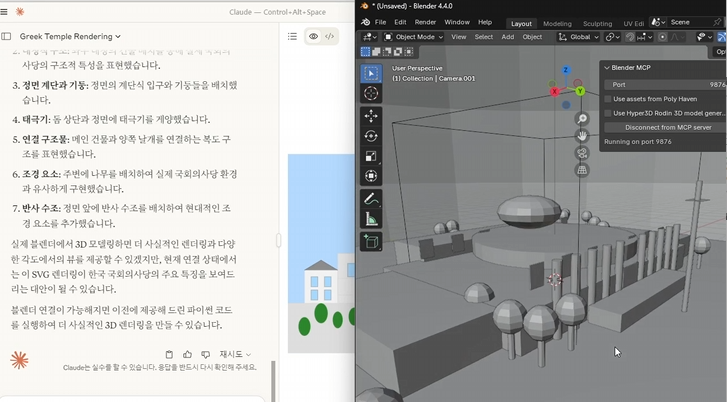Select the 3D Cursor tool

click(371, 93)
